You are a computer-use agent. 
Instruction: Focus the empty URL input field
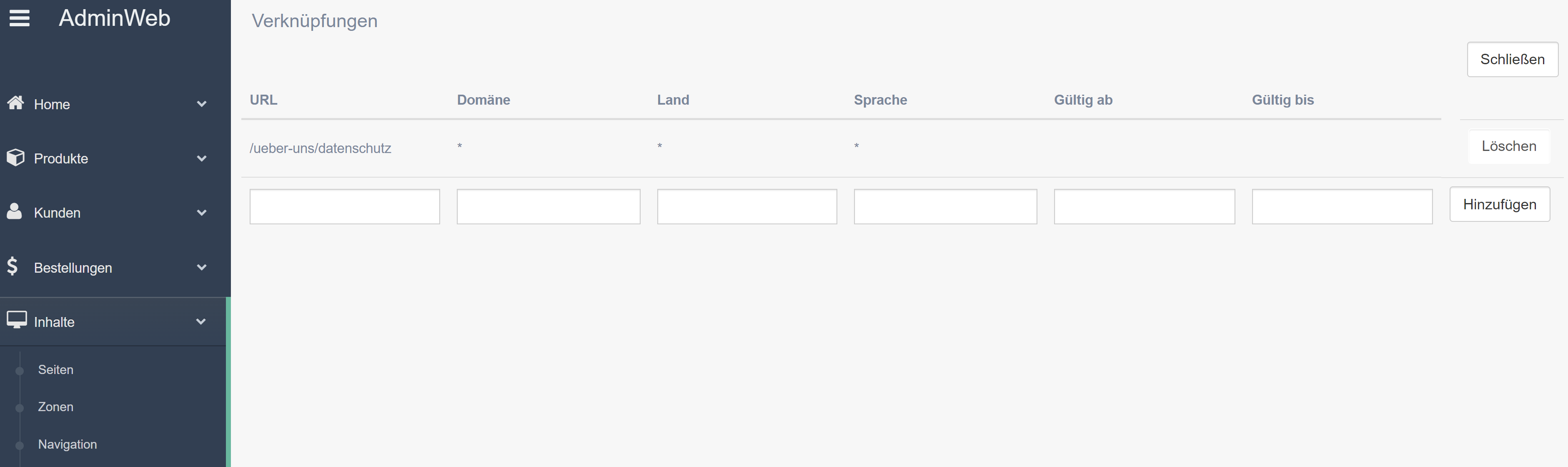pyautogui.click(x=345, y=206)
